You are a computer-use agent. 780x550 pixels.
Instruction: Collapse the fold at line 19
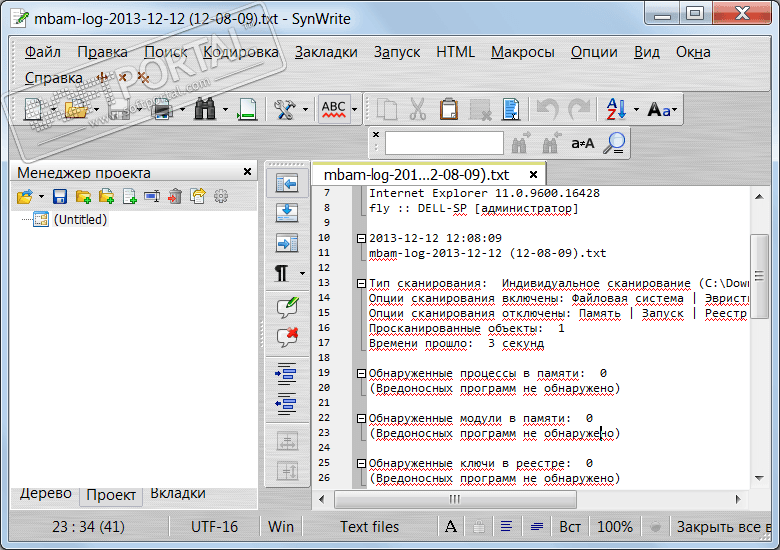point(362,373)
